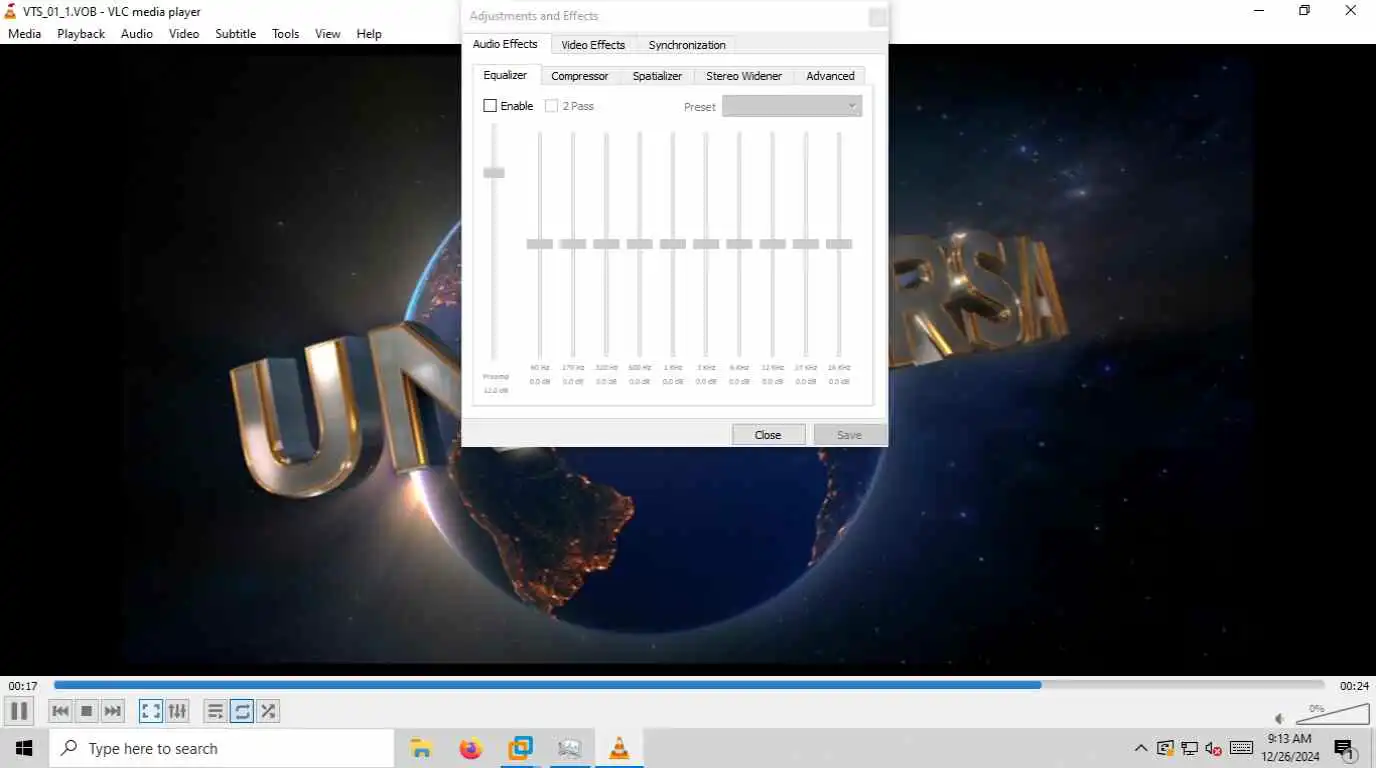This screenshot has height=768, width=1376.
Task: Open the Spatializer sub-tab
Action: pyautogui.click(x=657, y=76)
